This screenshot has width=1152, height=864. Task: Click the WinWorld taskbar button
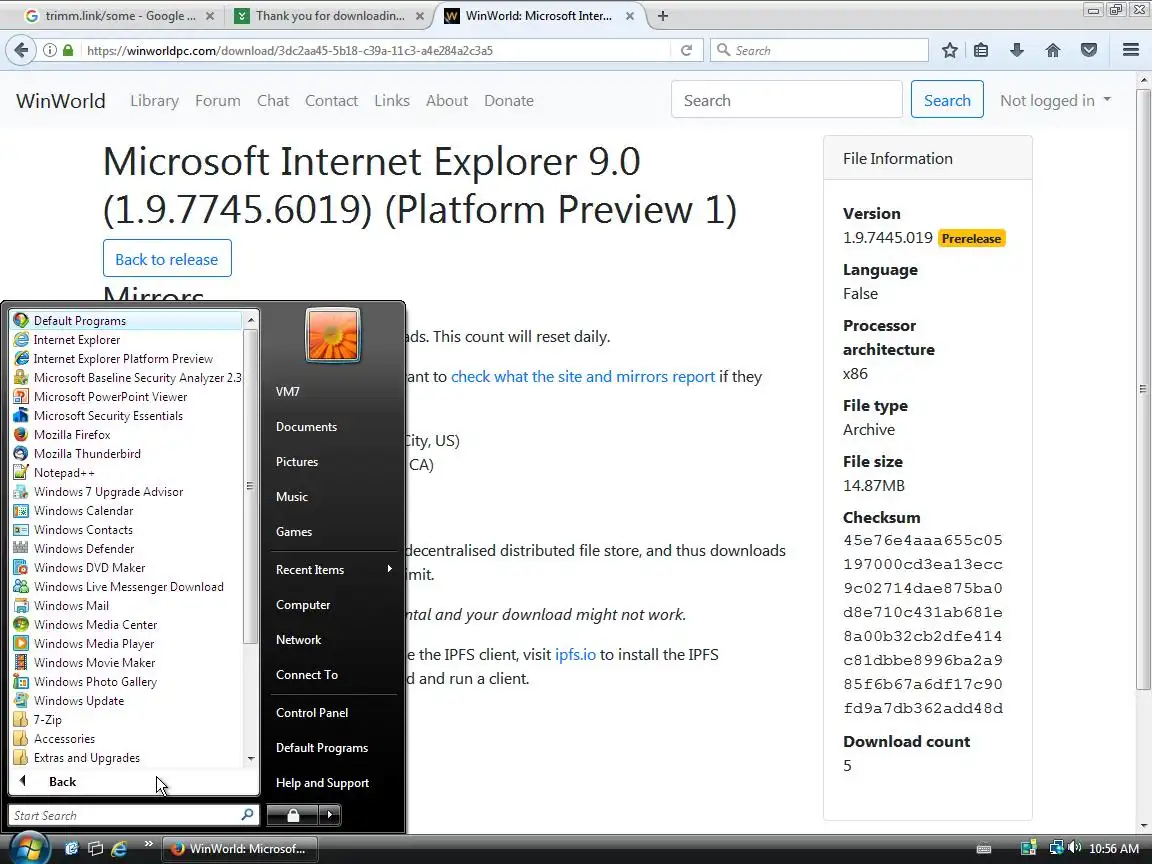tap(239, 849)
